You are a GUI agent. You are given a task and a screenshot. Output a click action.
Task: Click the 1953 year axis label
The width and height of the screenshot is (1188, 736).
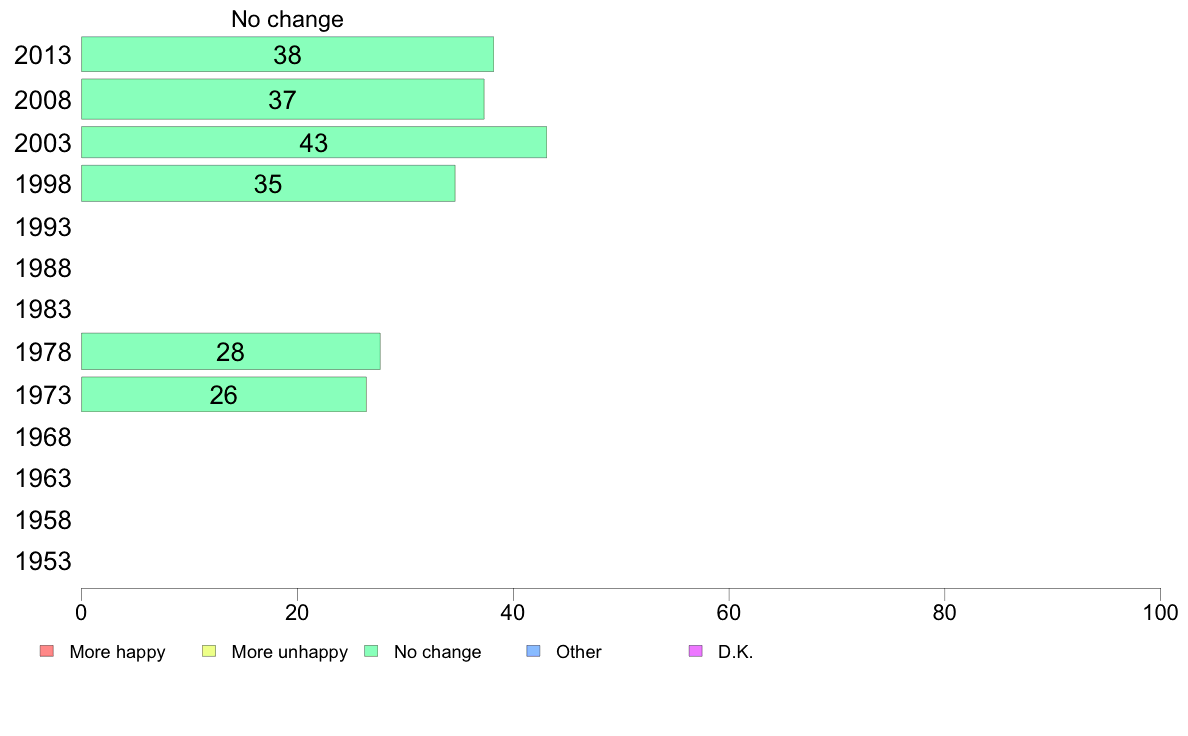[x=43, y=561]
